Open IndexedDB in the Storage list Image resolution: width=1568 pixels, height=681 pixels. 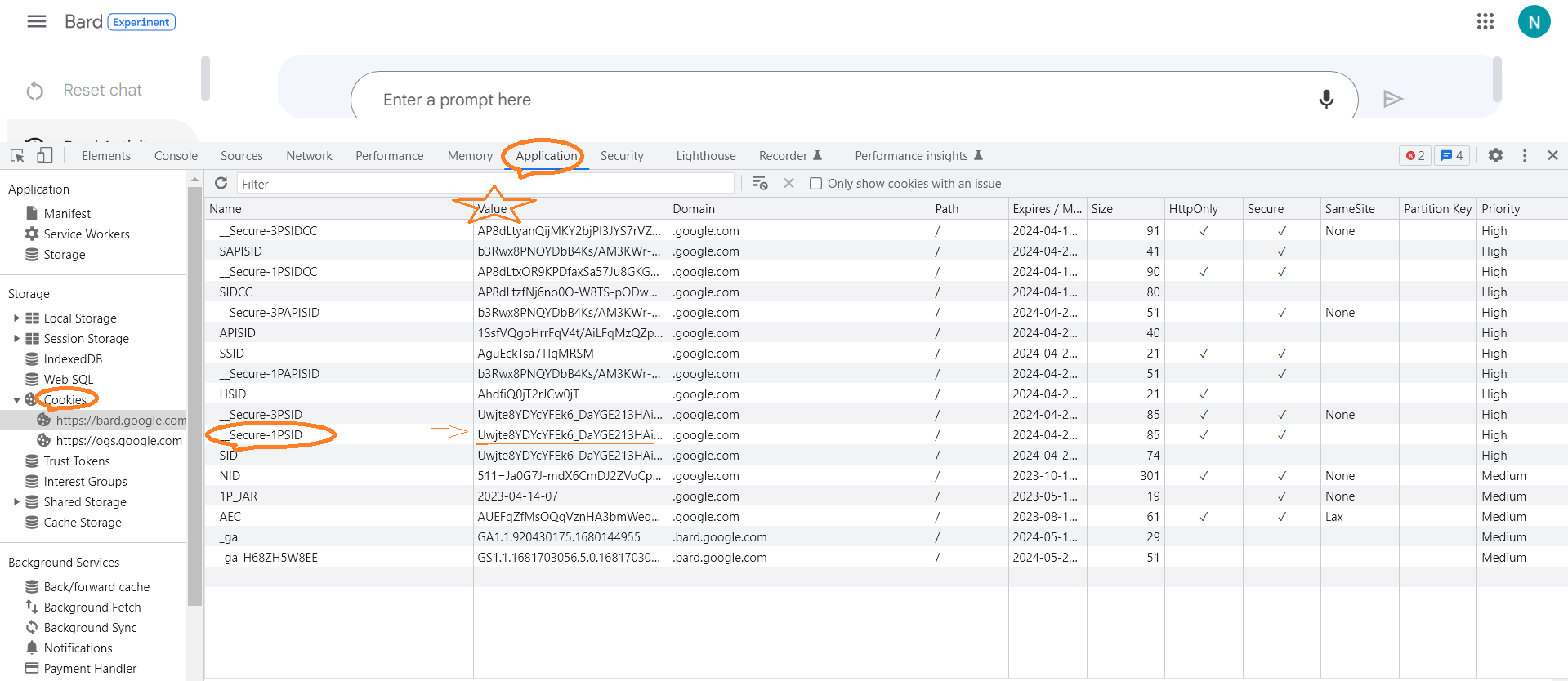(73, 358)
